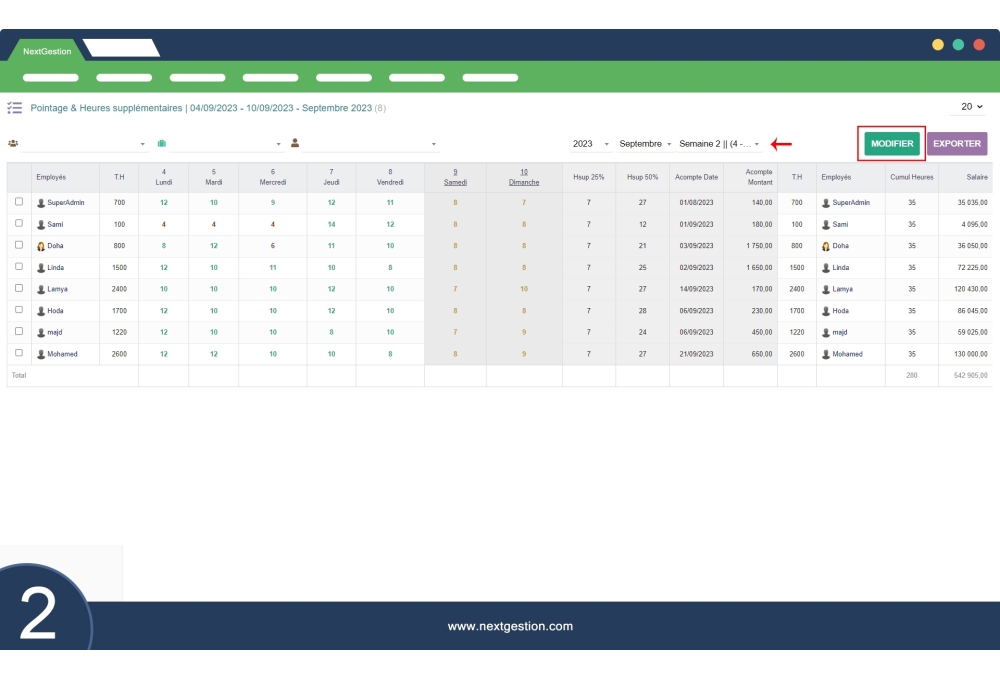Click the group filter people icon
Image resolution: width=1000 pixels, height=679 pixels.
coord(13,144)
